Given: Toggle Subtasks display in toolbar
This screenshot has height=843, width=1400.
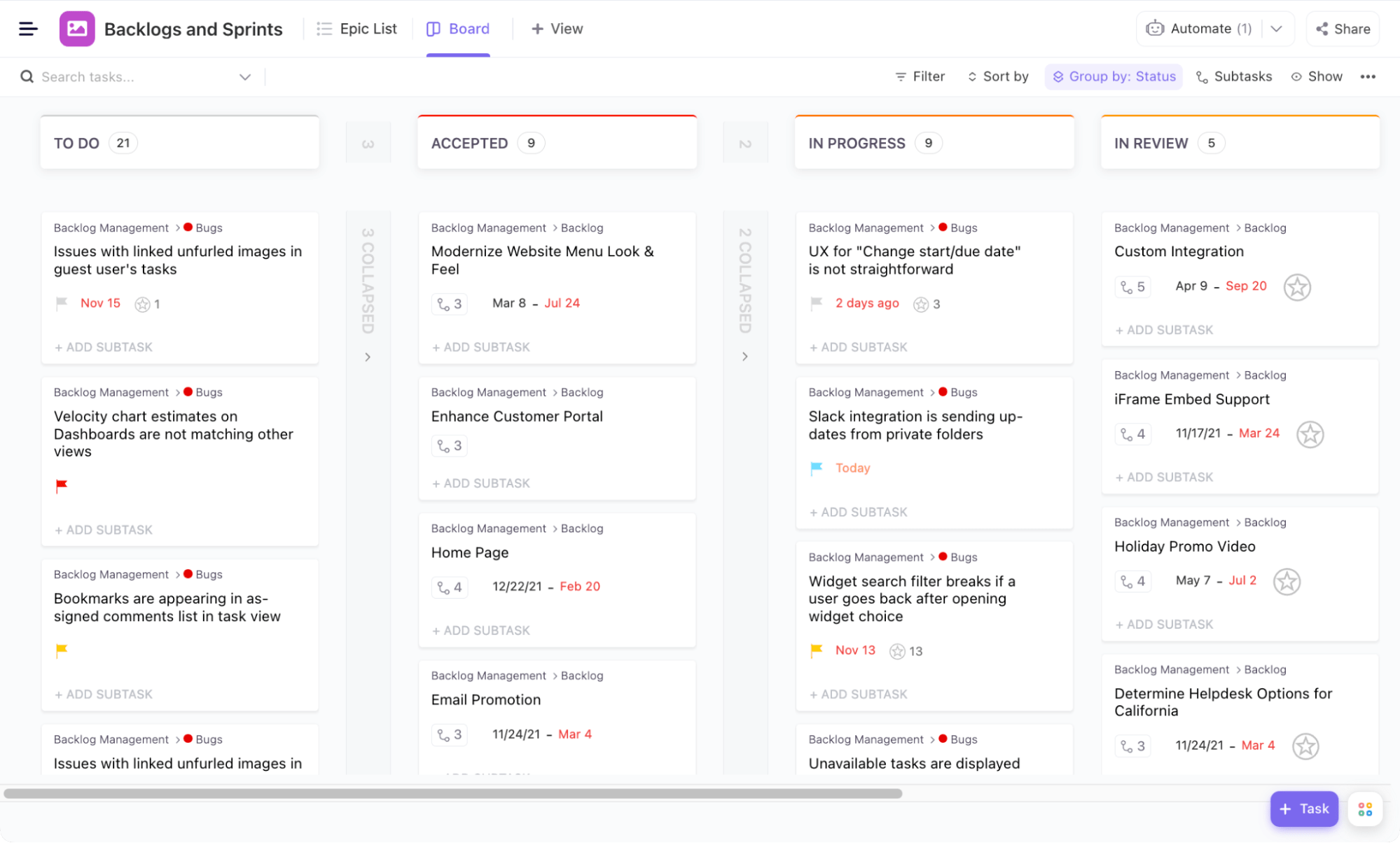Looking at the screenshot, I should coord(1233,77).
